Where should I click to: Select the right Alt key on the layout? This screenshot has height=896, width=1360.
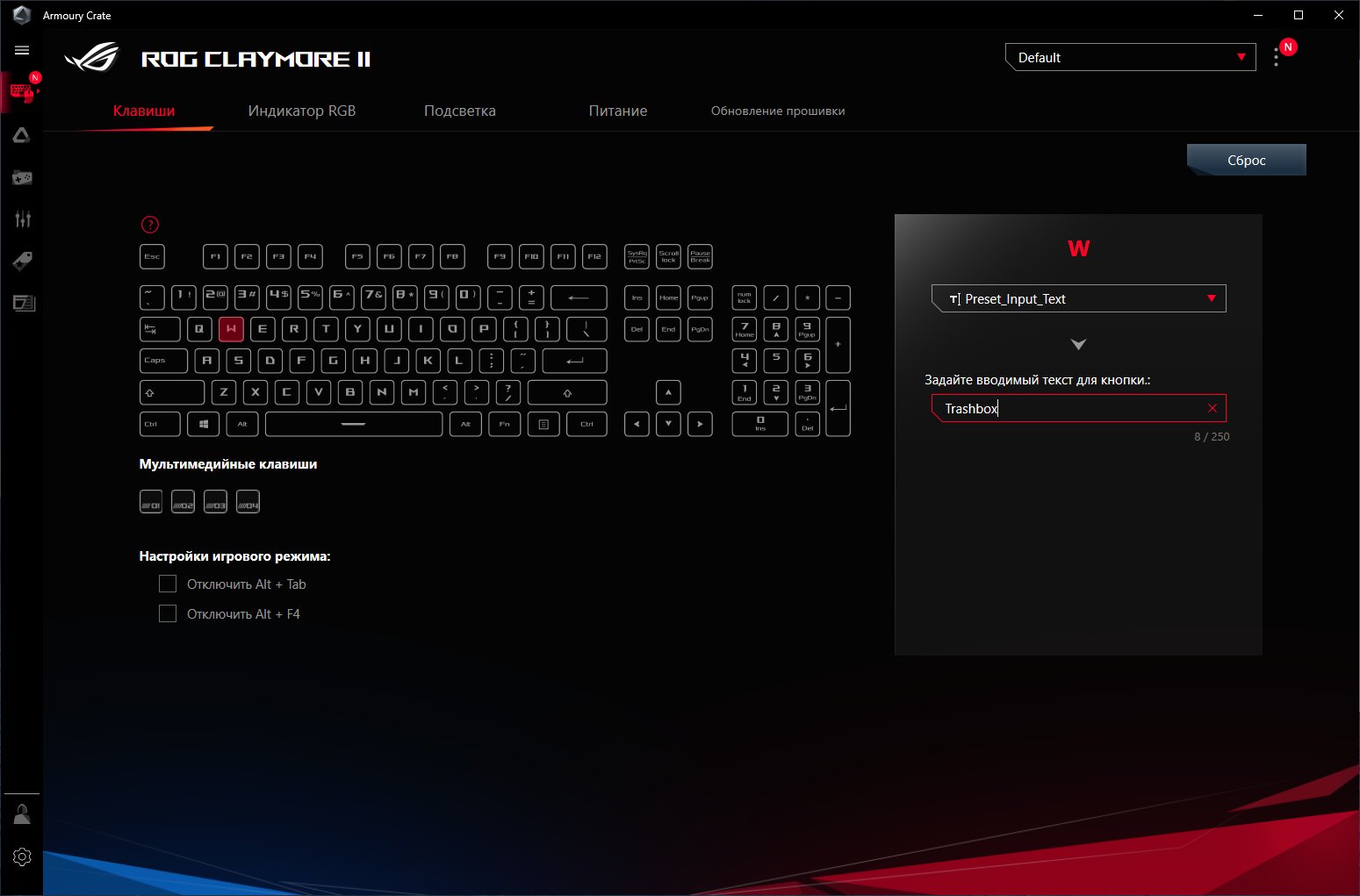[x=465, y=424]
